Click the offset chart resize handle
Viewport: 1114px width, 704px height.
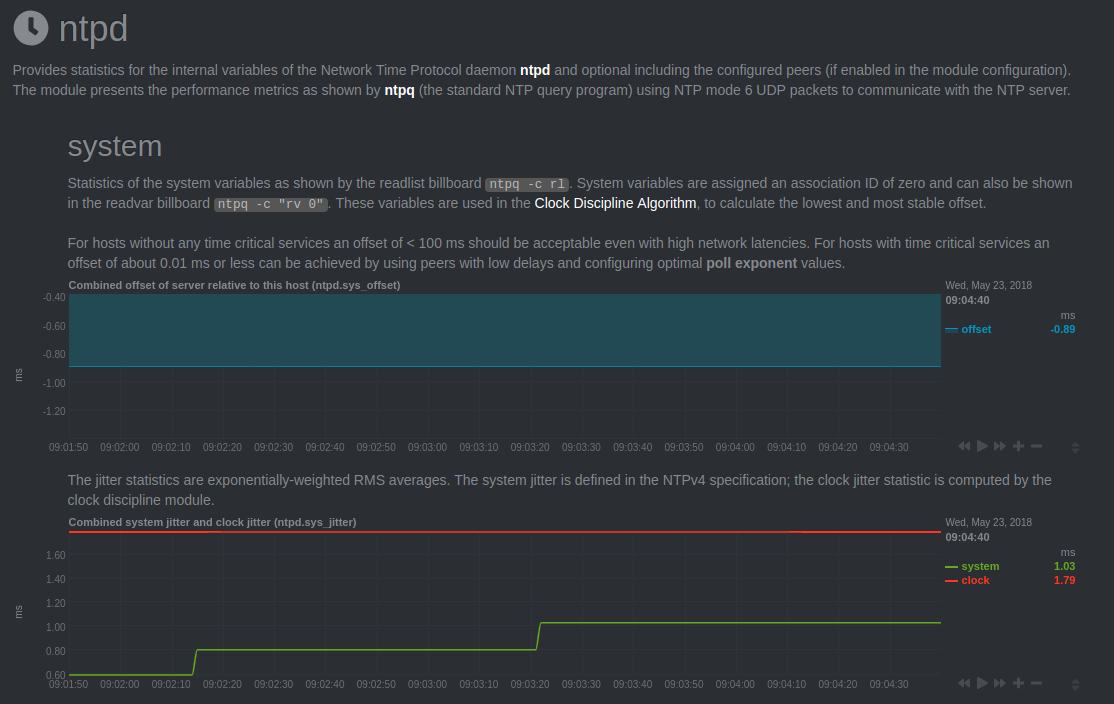(1075, 447)
